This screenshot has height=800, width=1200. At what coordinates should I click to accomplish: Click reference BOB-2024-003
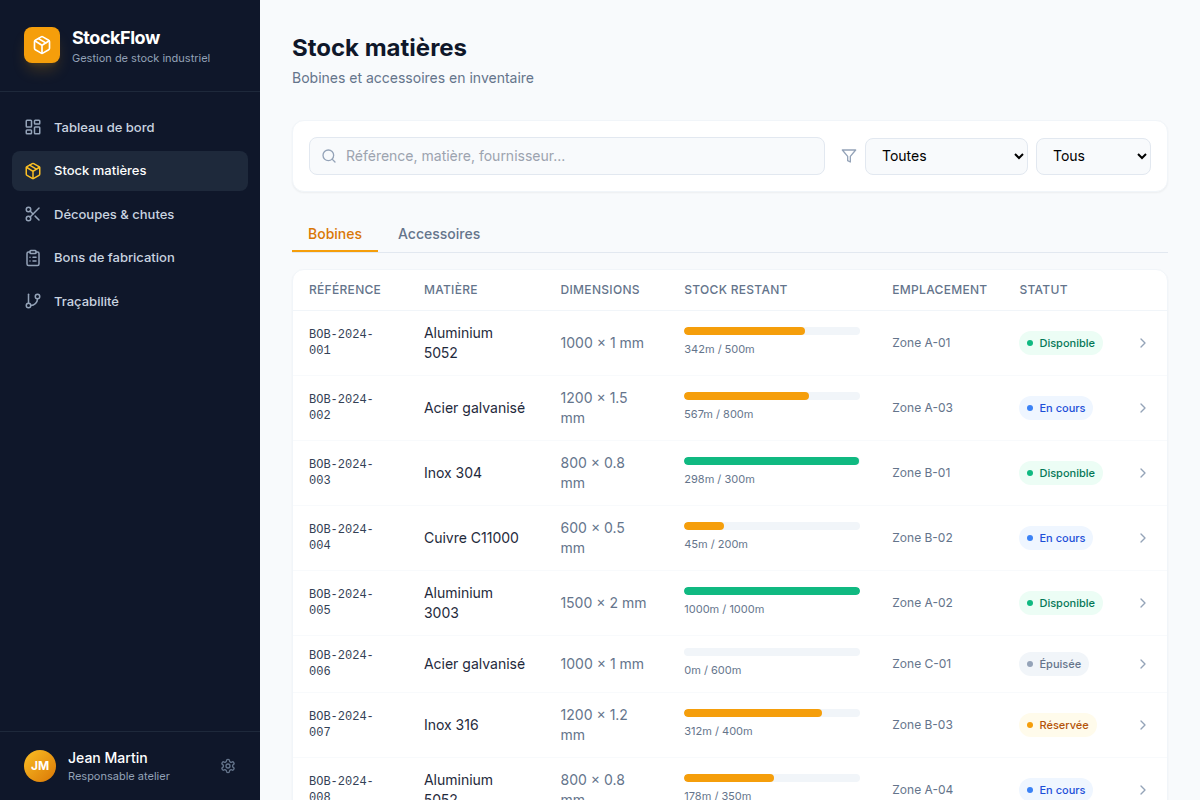coord(341,473)
